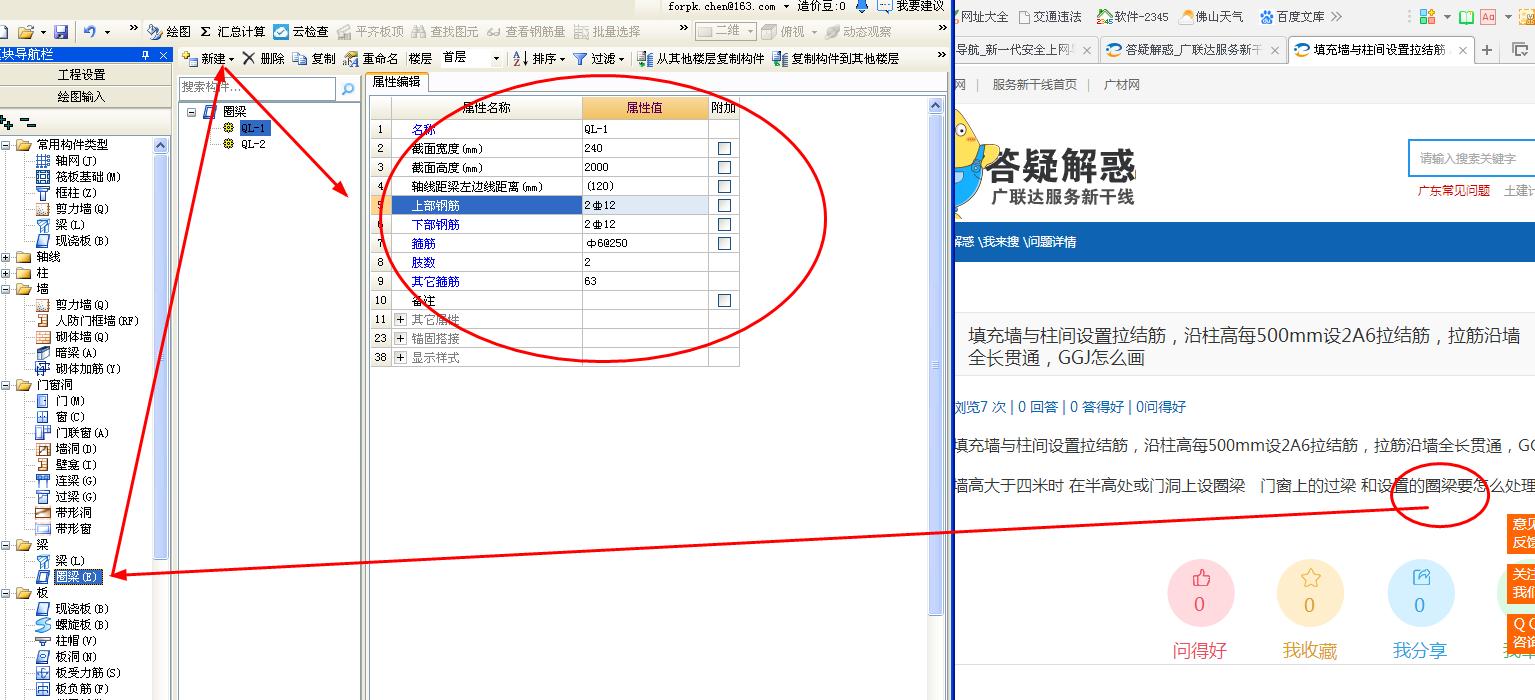Open the 工程设置 navigation section
The image size is (1535, 700).
[x=81, y=75]
